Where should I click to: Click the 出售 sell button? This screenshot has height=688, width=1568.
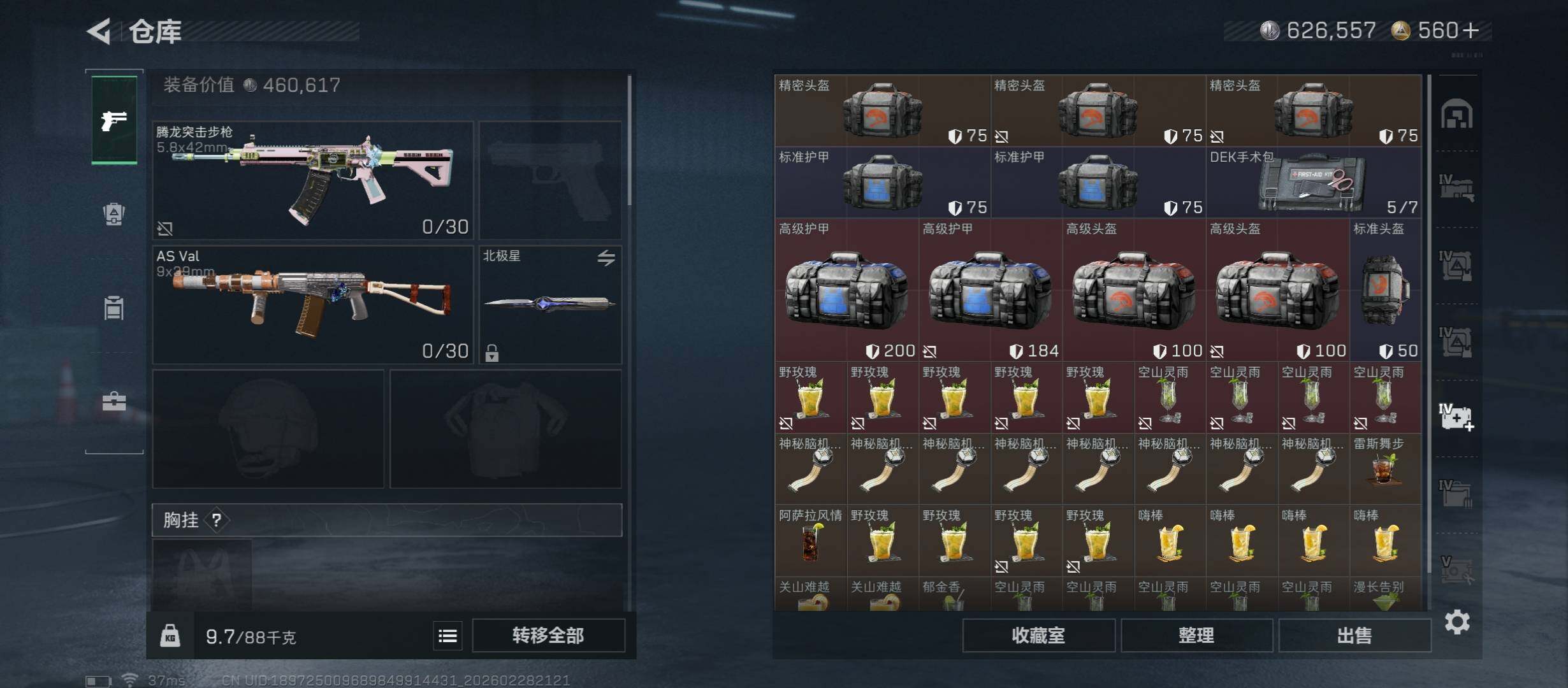pos(1354,636)
